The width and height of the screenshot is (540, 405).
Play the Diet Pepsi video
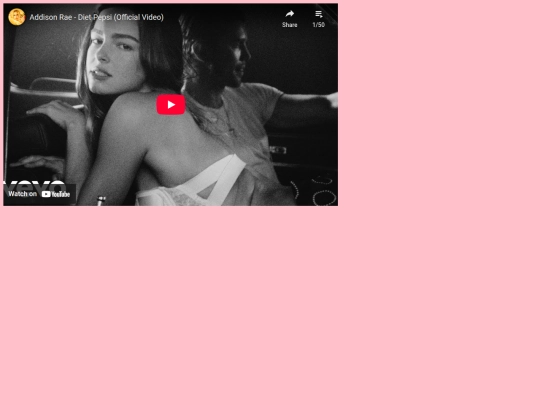click(171, 104)
